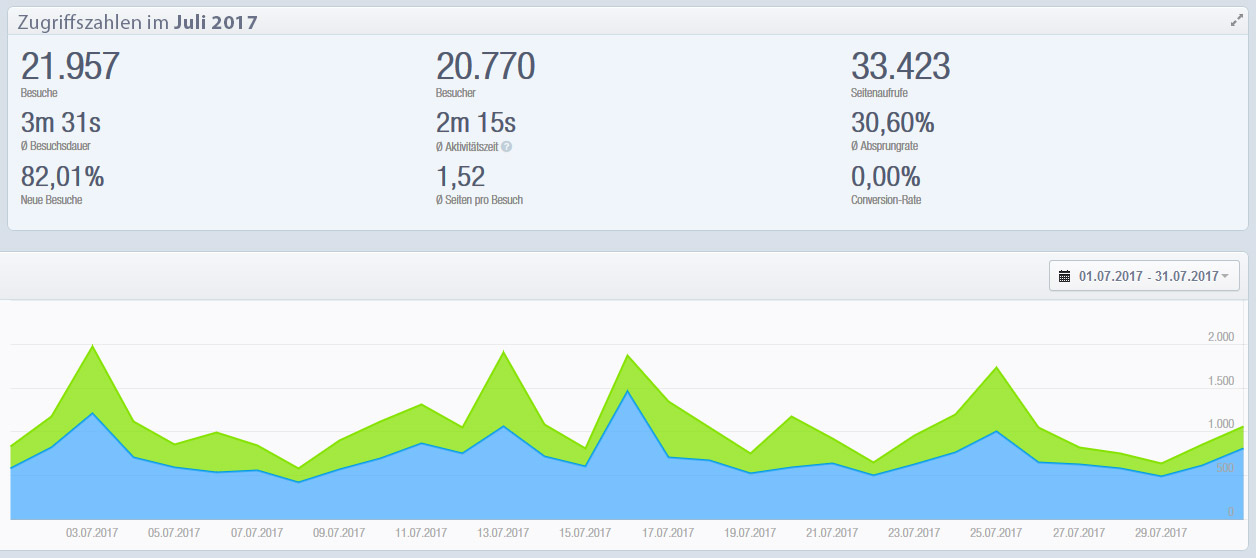Click the 2.000 y-axis label

point(1220,337)
